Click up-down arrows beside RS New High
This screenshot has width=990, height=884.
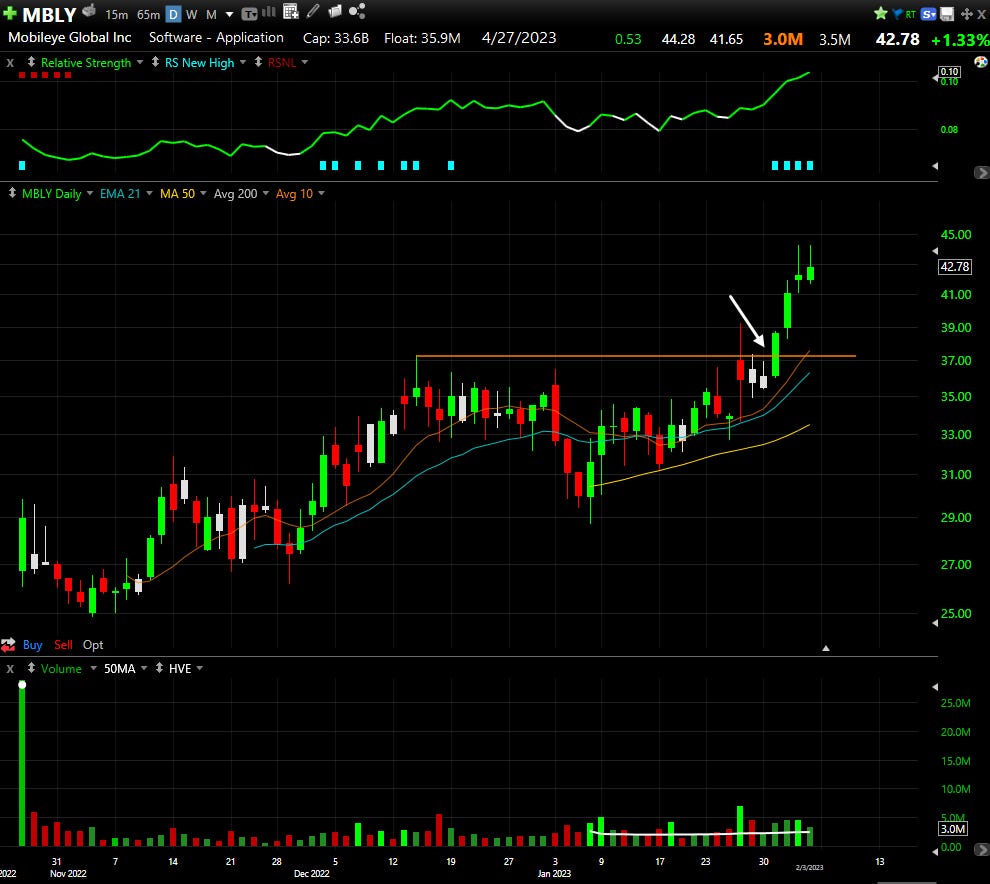click(x=155, y=62)
